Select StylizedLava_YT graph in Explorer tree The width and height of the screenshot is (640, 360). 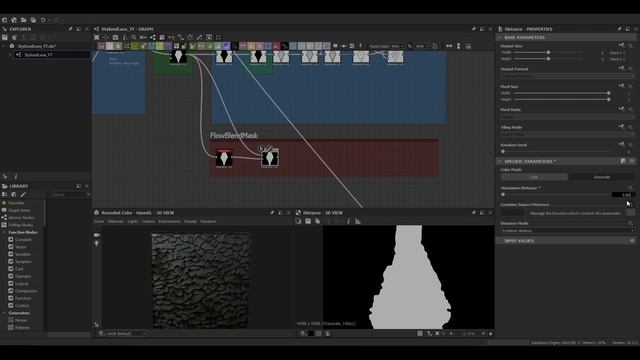[38, 55]
